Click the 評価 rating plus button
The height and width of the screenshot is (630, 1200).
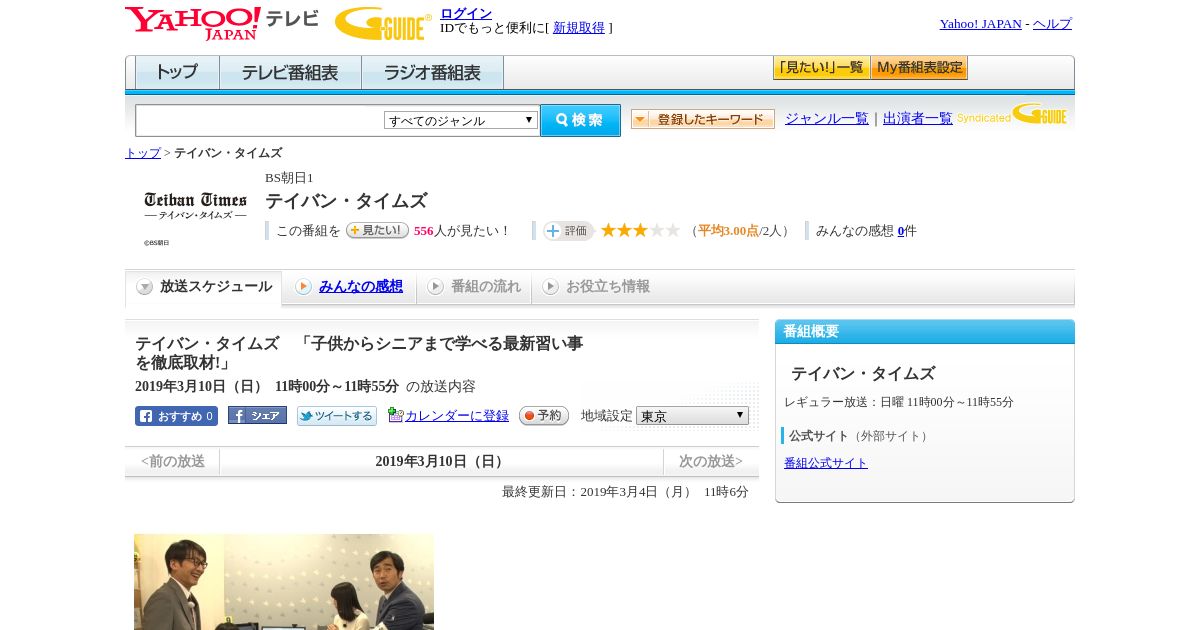pos(568,231)
